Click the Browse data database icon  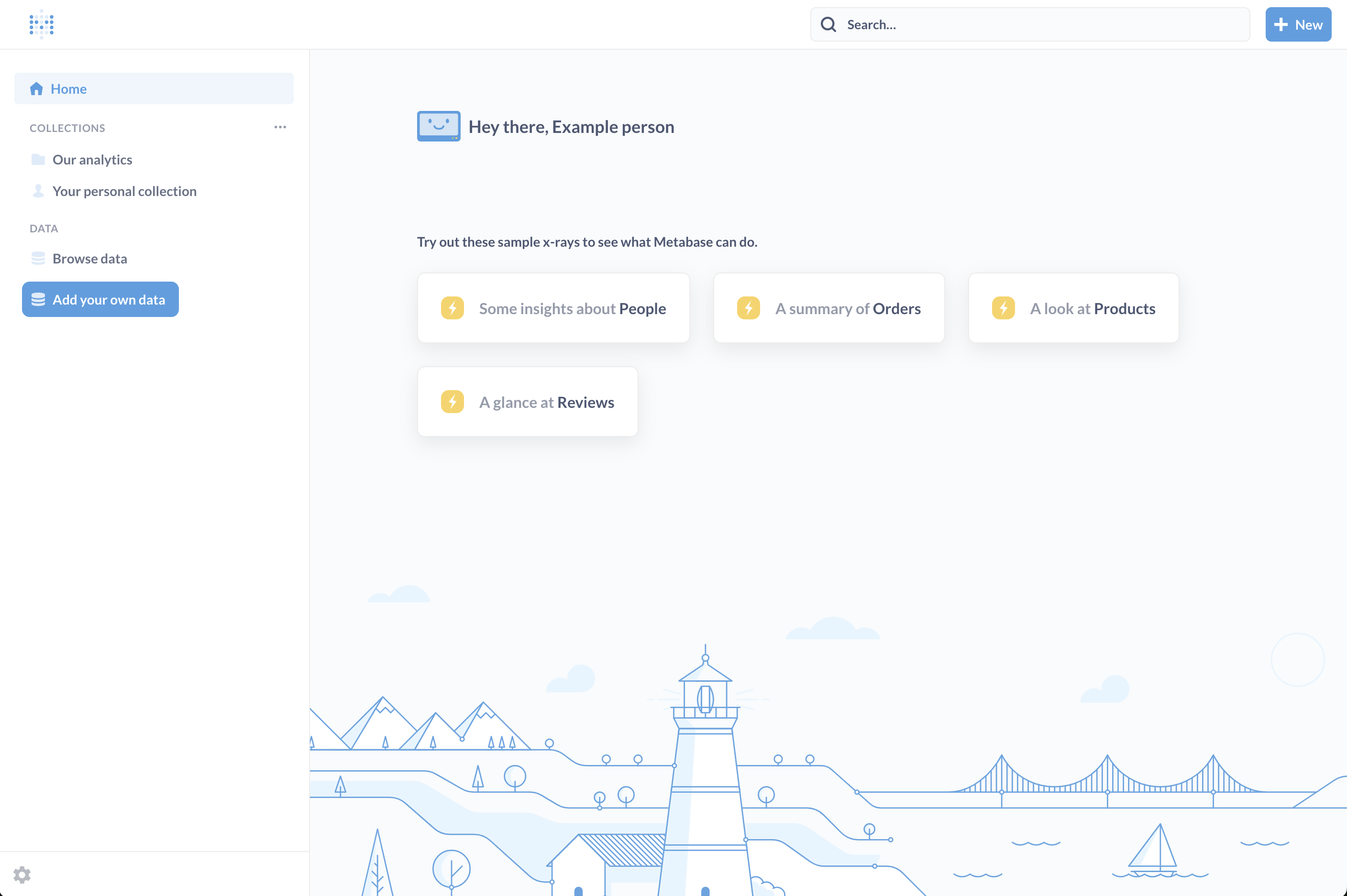point(38,258)
